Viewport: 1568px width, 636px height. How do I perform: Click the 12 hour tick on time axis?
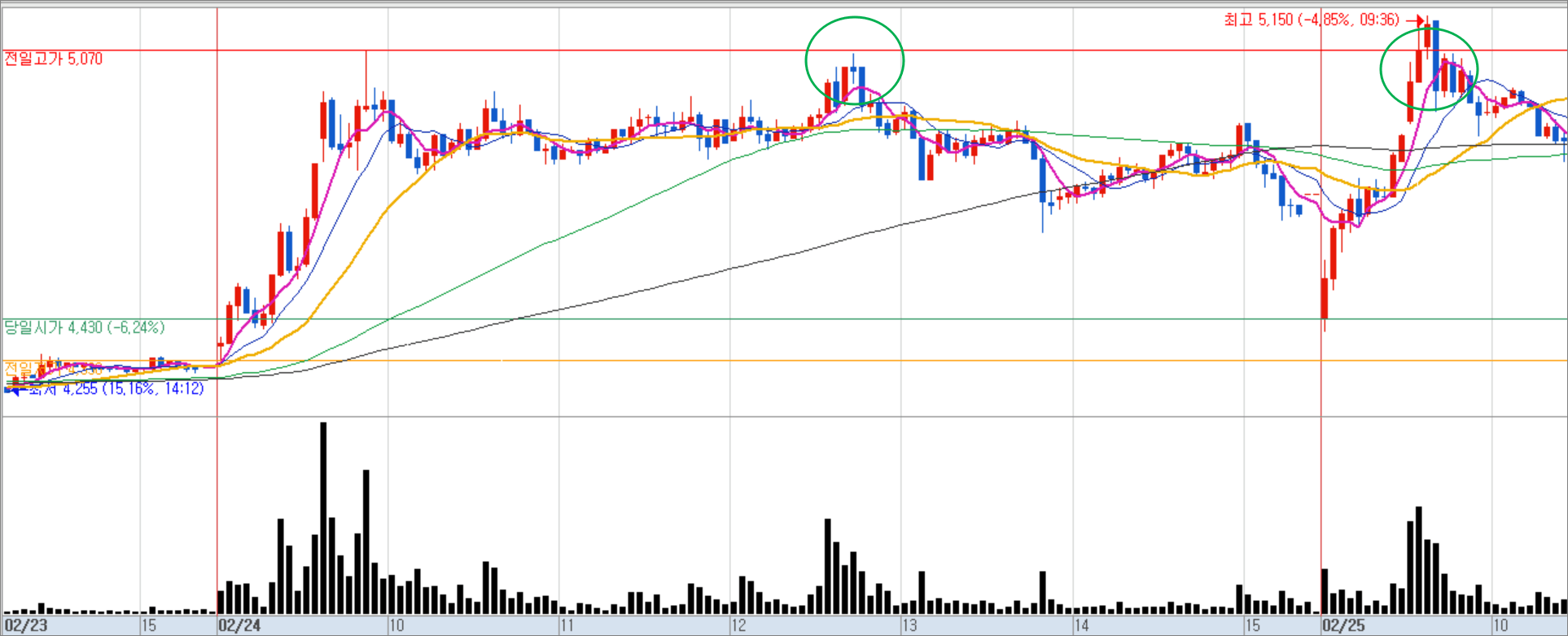tap(738, 625)
